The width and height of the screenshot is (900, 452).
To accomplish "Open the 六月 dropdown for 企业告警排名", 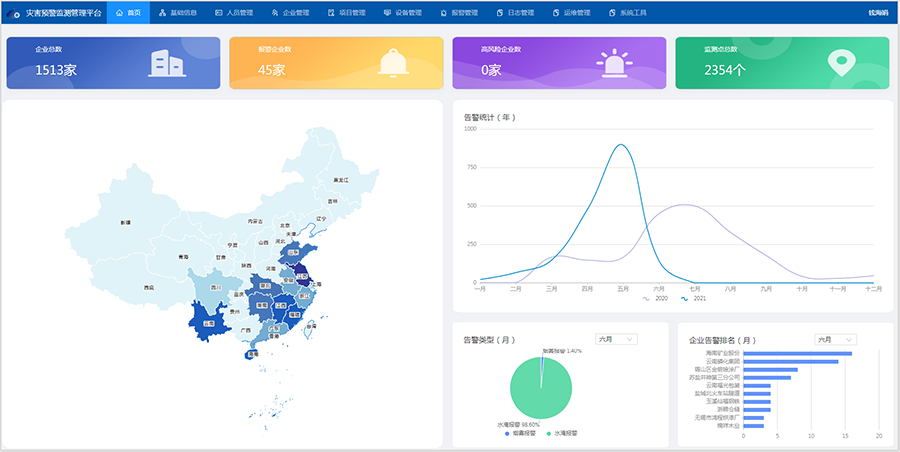I will tap(835, 339).
